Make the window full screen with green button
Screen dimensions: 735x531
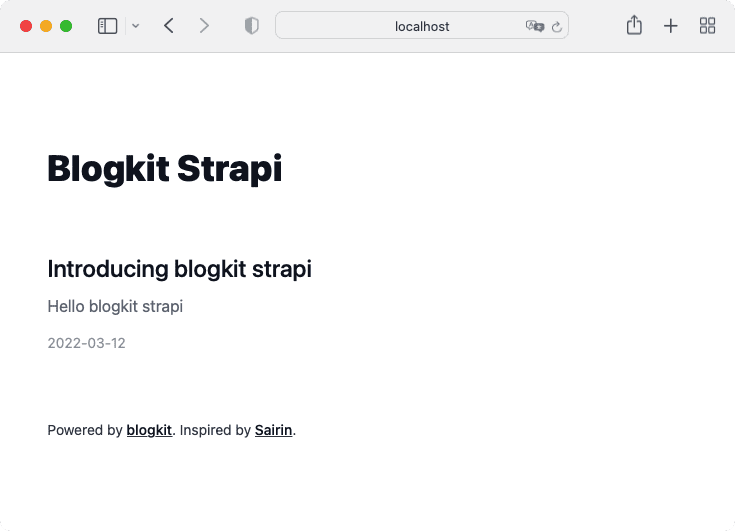tap(66, 26)
